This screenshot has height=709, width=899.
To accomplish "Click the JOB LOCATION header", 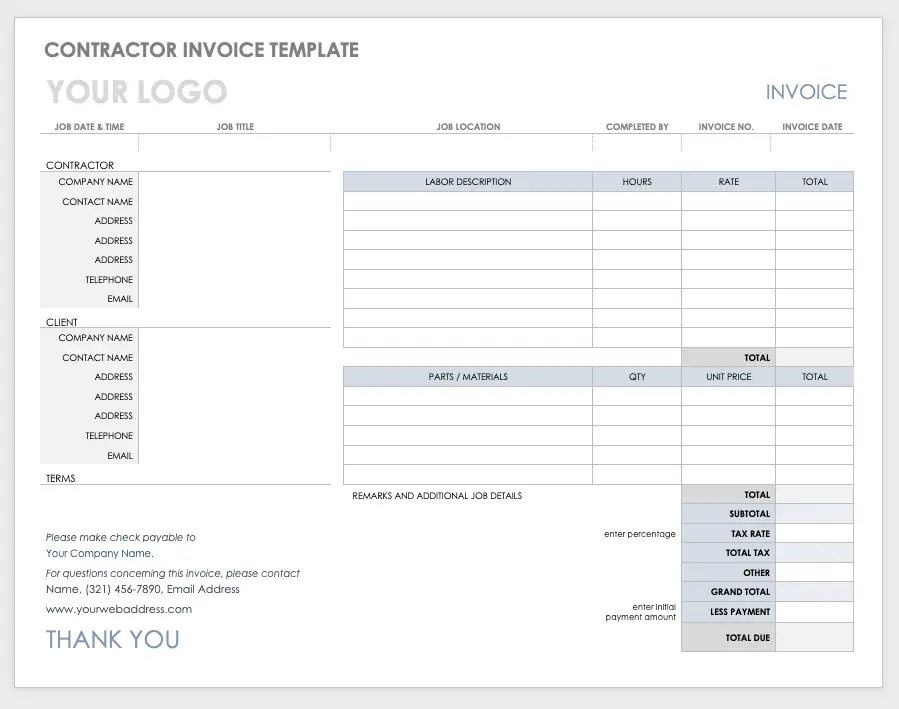I will click(468, 127).
